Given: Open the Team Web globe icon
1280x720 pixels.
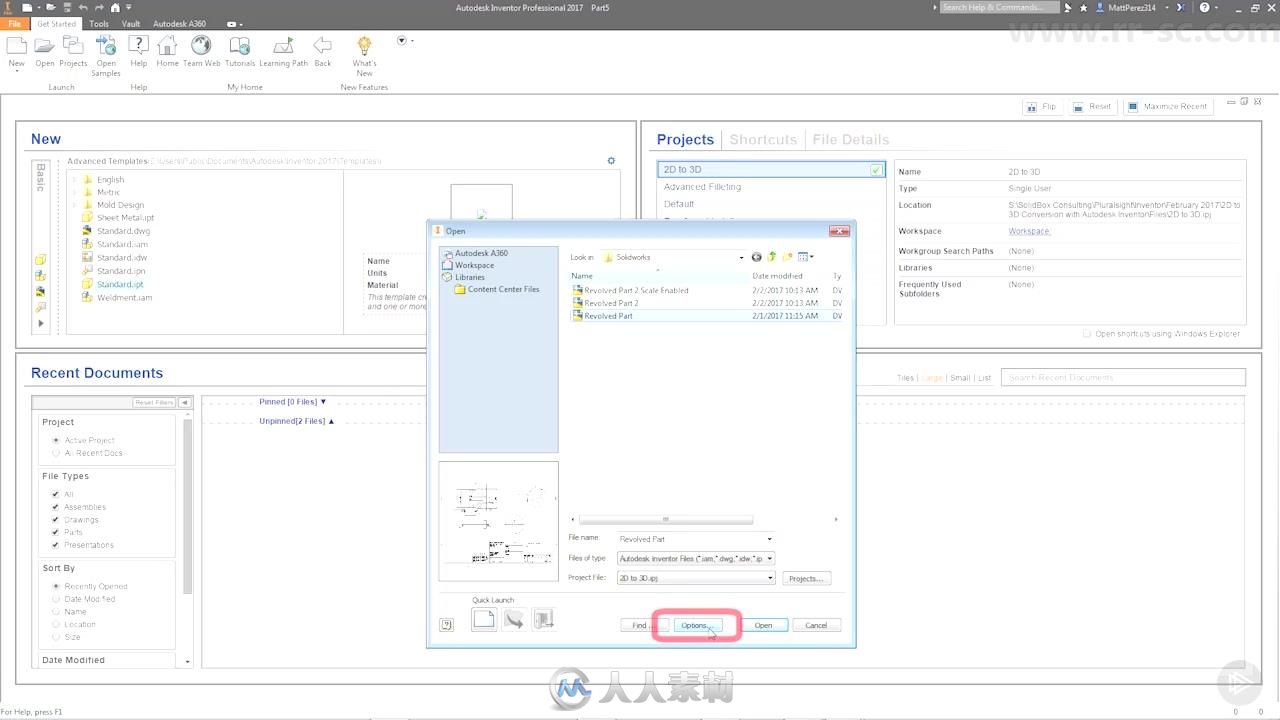Looking at the screenshot, I should 201,46.
